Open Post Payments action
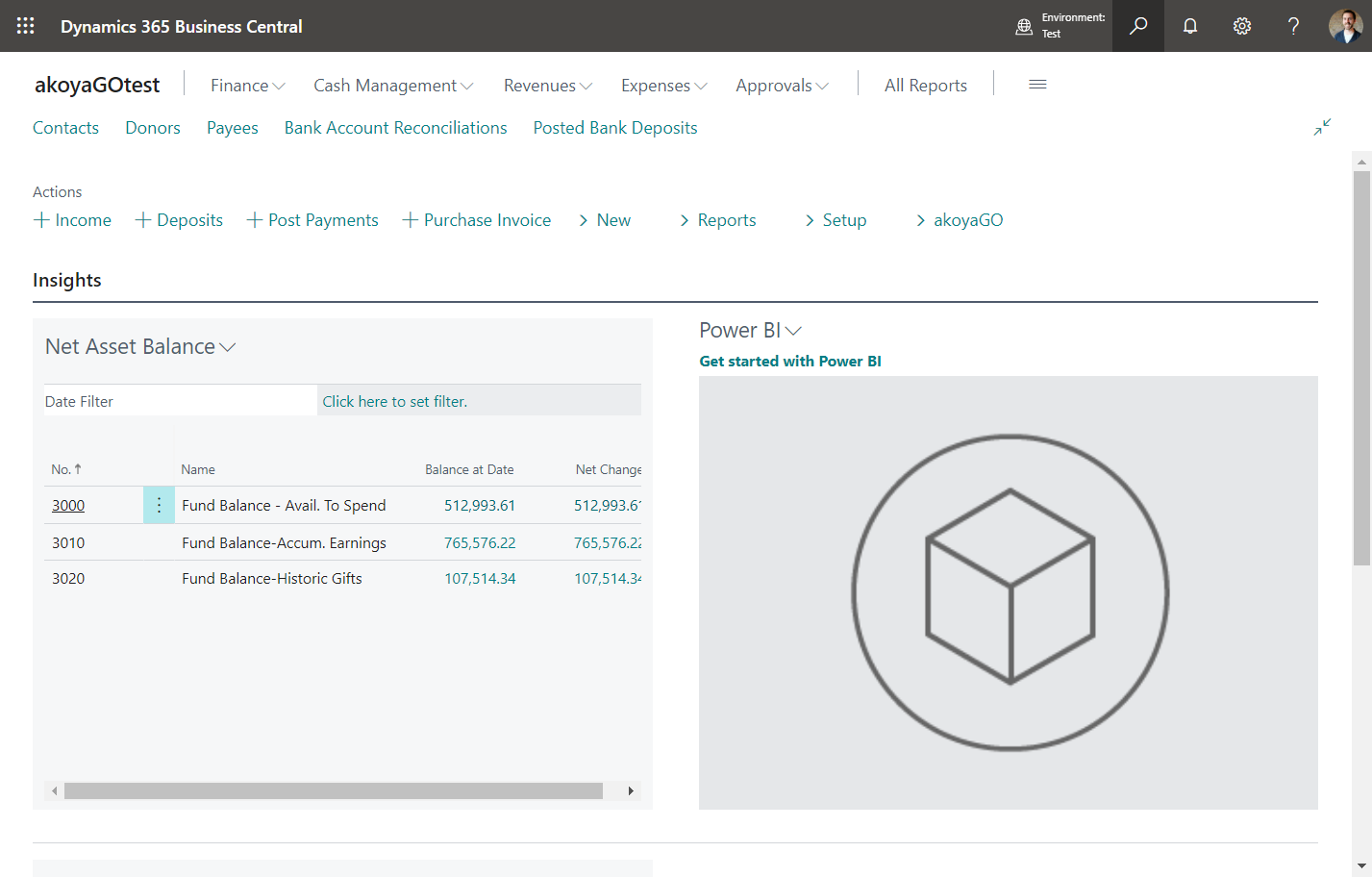 pyautogui.click(x=312, y=220)
